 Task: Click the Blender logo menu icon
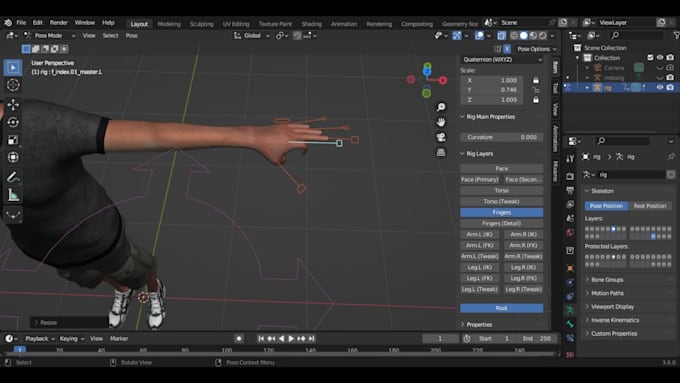tap(8, 23)
